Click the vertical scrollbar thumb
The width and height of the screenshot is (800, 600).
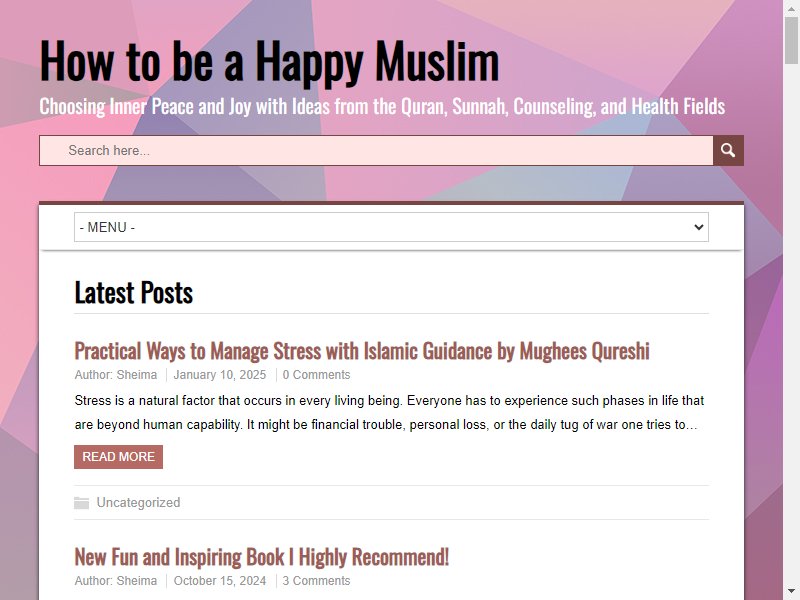792,40
